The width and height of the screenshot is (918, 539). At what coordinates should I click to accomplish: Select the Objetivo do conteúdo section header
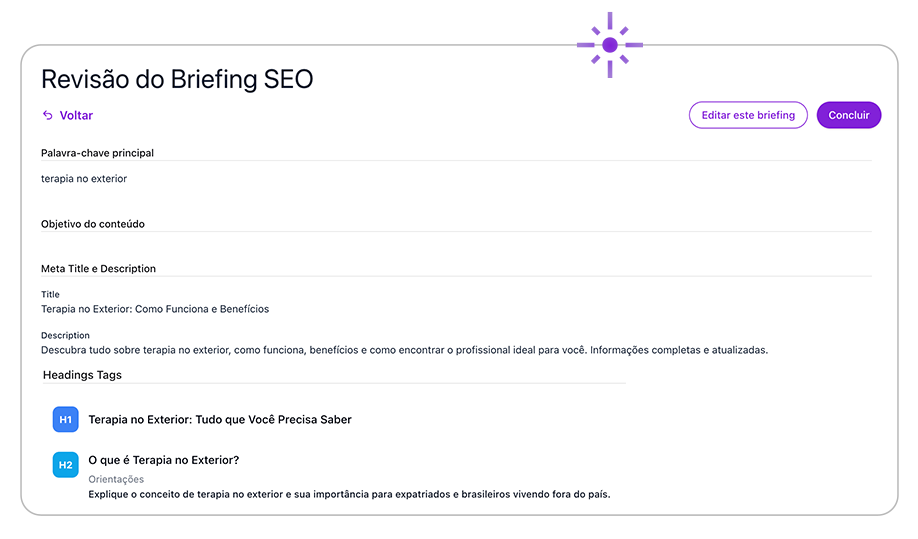click(93, 224)
